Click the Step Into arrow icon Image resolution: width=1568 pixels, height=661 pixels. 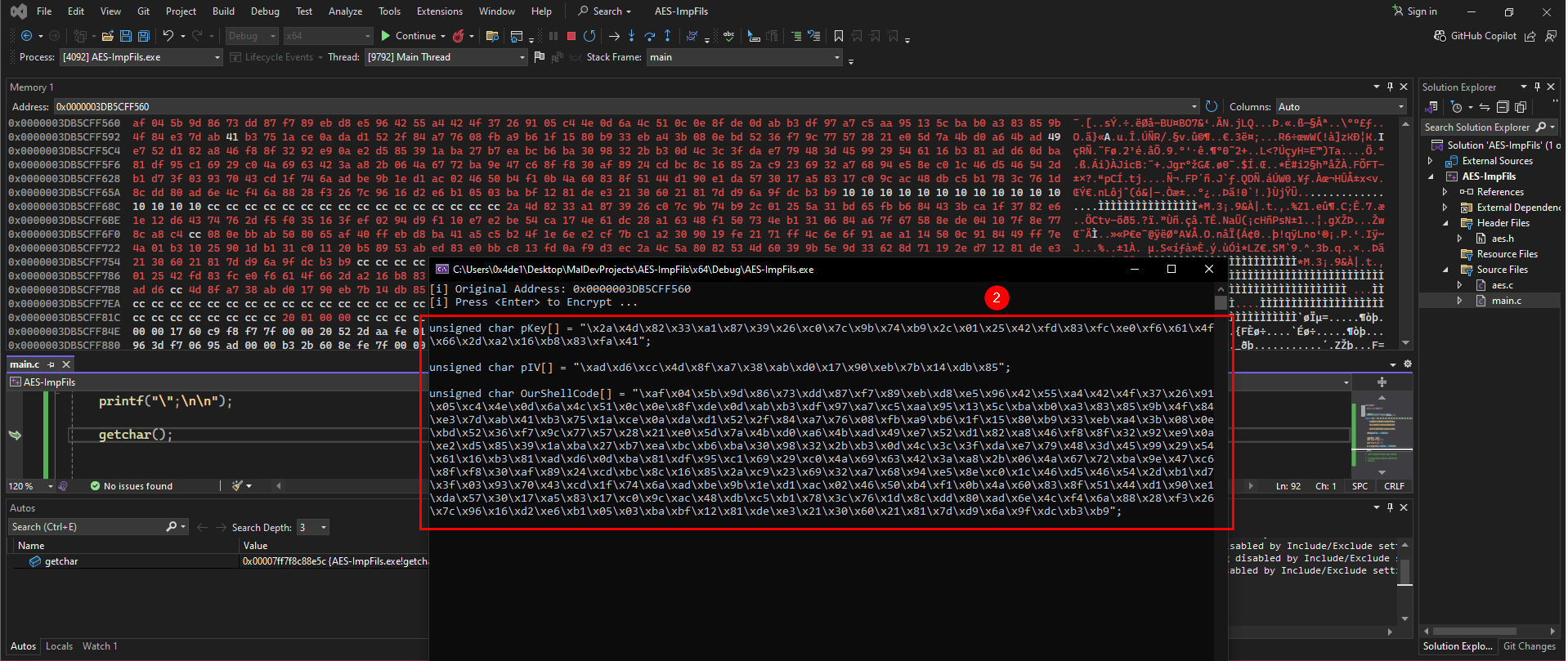point(631,36)
